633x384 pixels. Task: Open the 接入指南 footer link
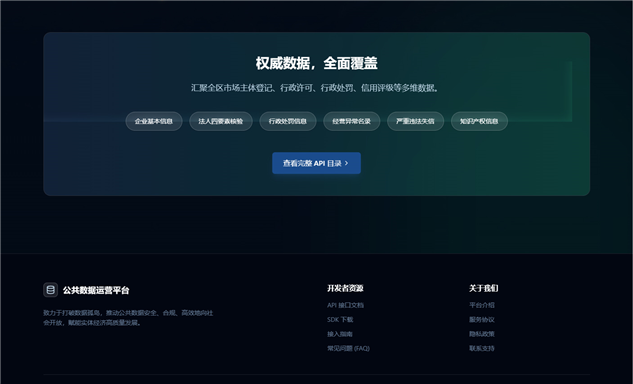[x=340, y=334]
